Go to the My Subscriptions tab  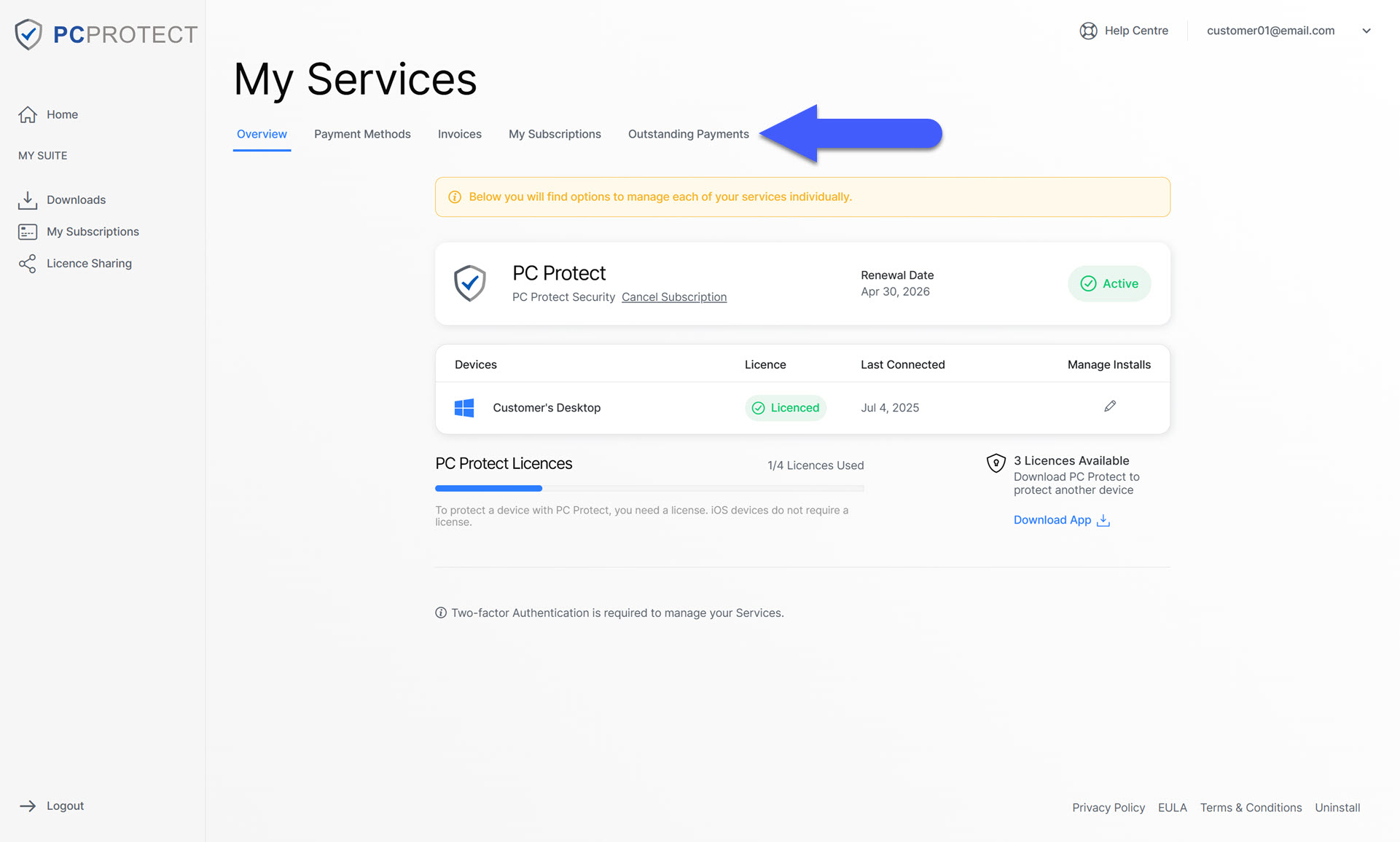point(555,134)
